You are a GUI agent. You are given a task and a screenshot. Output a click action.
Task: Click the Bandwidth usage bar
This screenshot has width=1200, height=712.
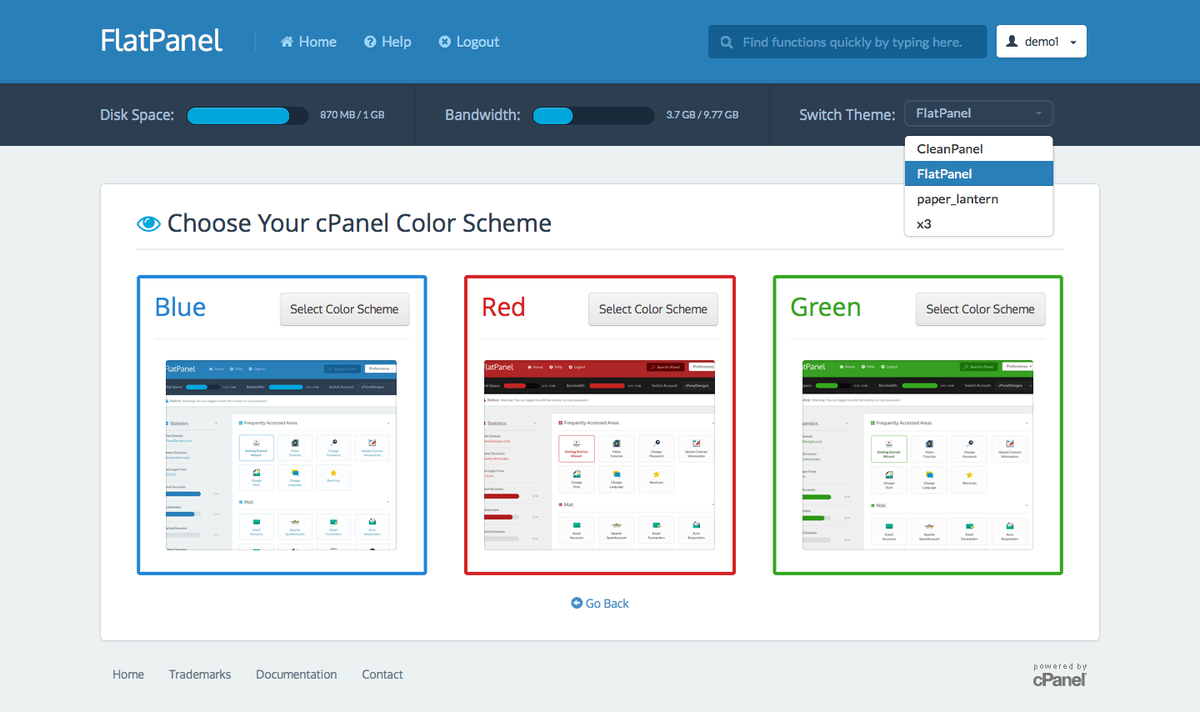pos(594,115)
